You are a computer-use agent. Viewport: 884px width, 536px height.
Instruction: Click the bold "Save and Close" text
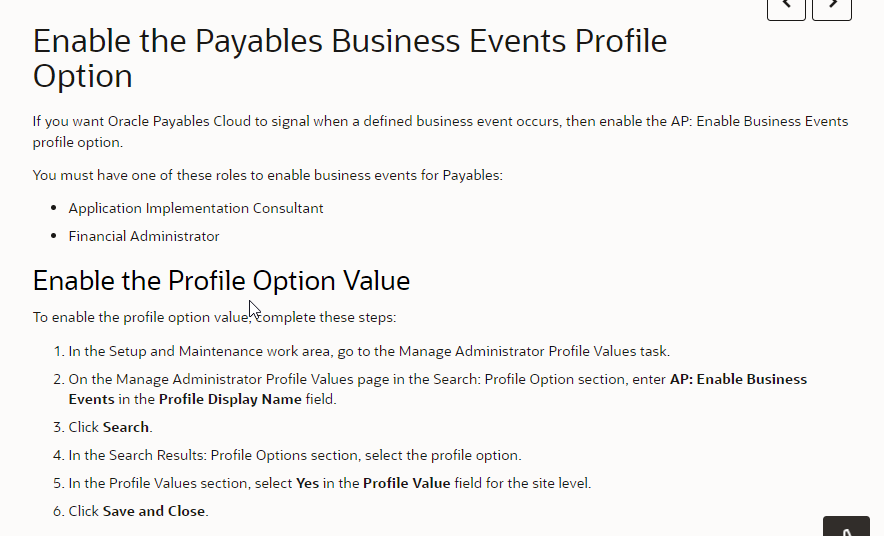[x=154, y=511]
